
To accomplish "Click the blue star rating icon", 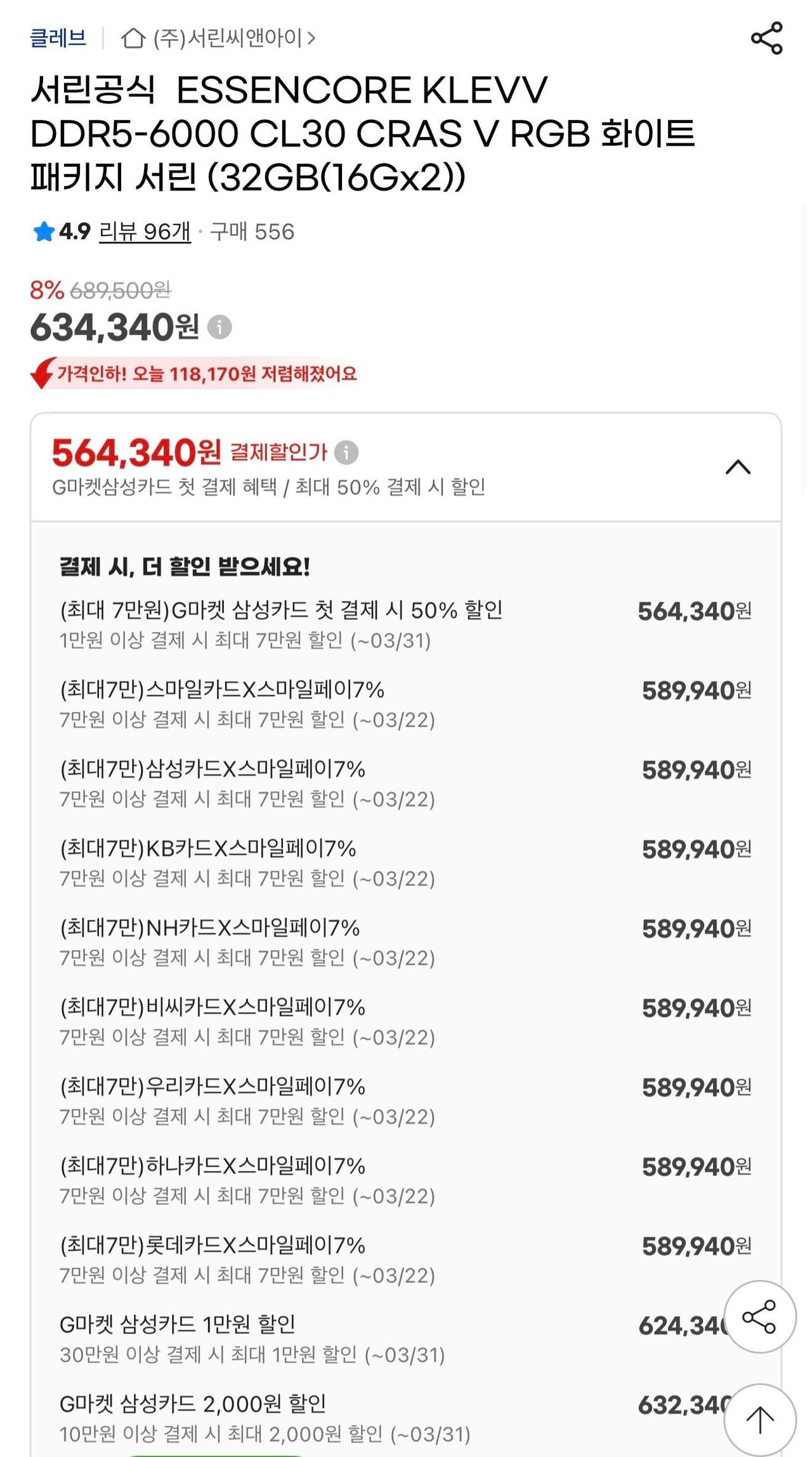I will point(44,232).
